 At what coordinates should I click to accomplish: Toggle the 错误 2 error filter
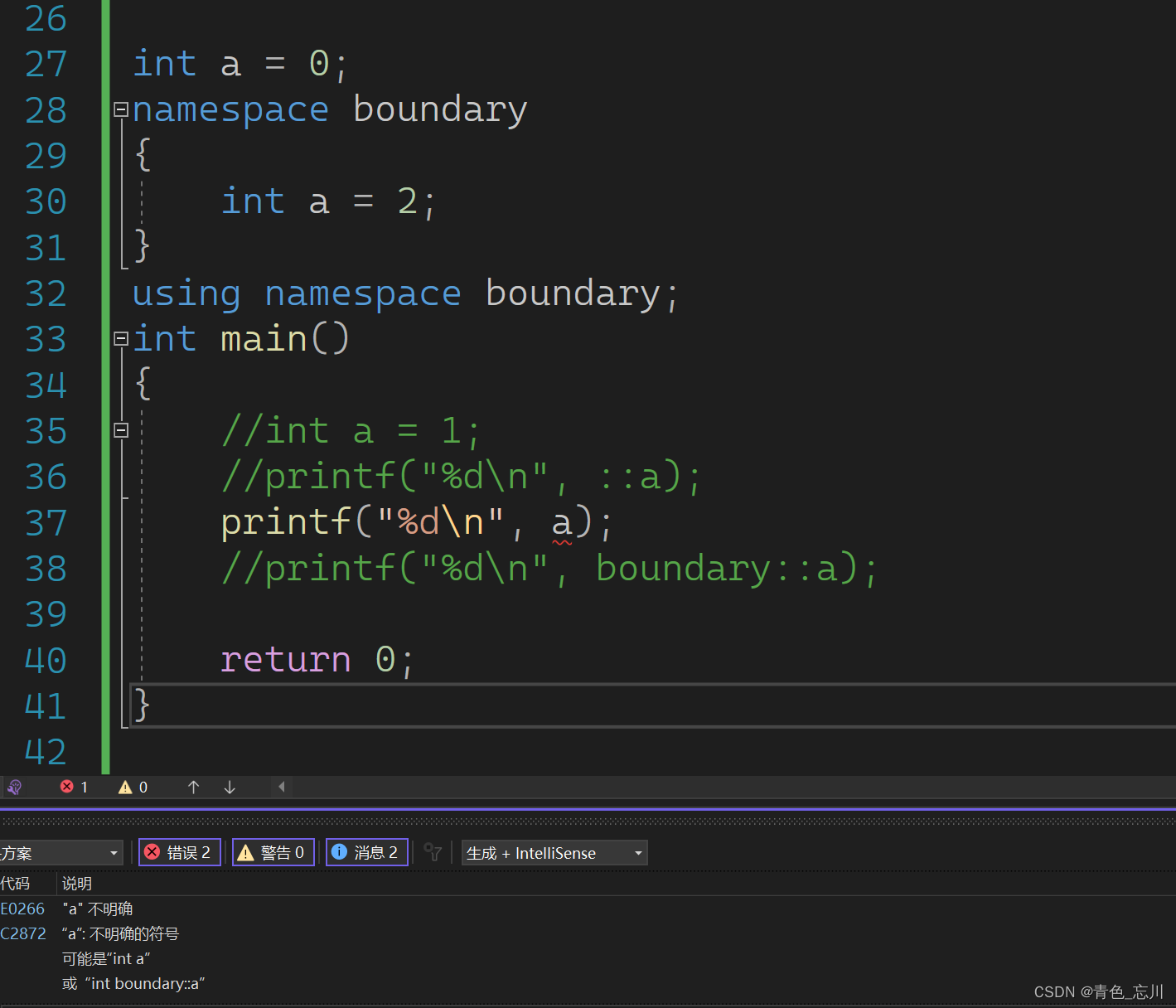(179, 852)
